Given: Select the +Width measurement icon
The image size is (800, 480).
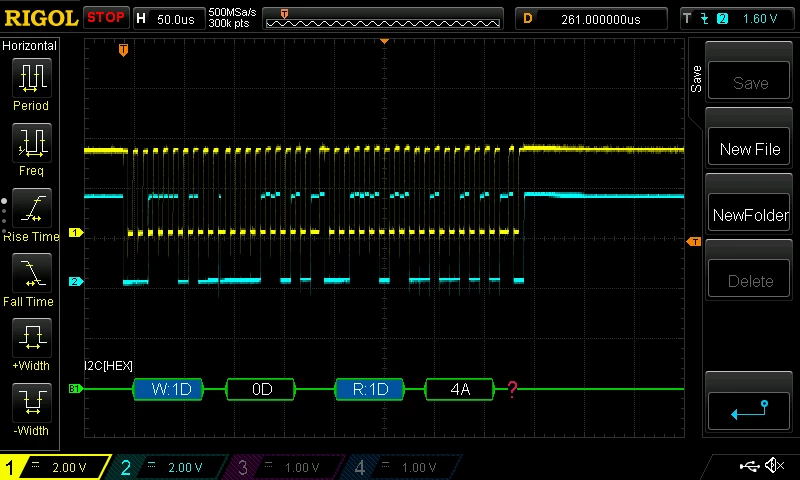Looking at the screenshot, I should click(x=32, y=338).
